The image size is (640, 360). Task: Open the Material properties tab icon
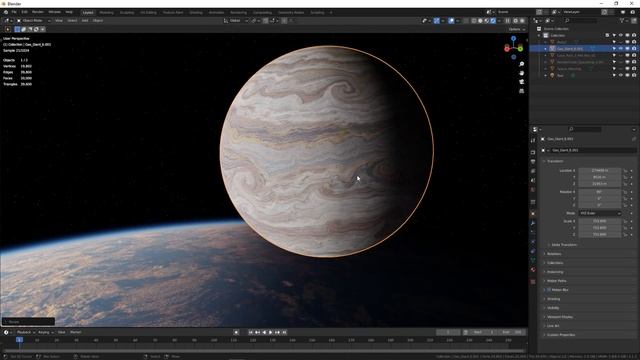(533, 270)
